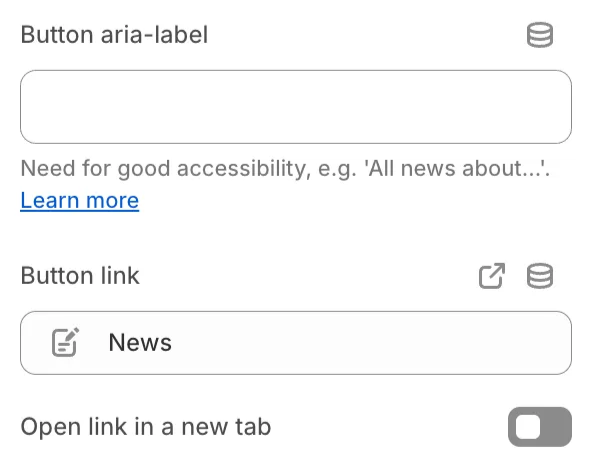Connect dynamic source for Button link

540,276
